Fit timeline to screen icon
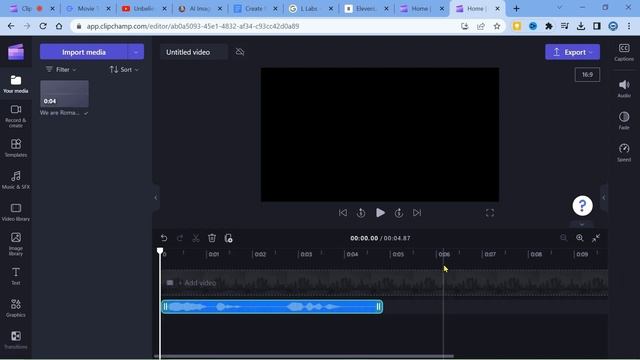Screen dimensions: 640x360 tap(596, 238)
